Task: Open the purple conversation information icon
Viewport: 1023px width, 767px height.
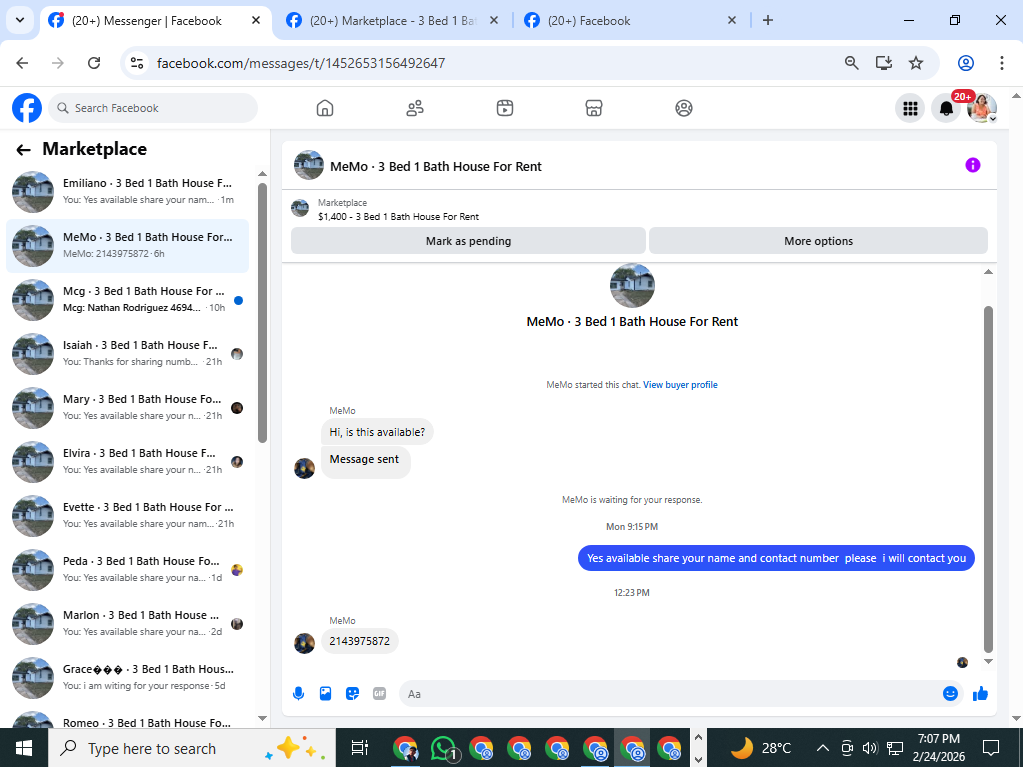Action: [x=973, y=165]
